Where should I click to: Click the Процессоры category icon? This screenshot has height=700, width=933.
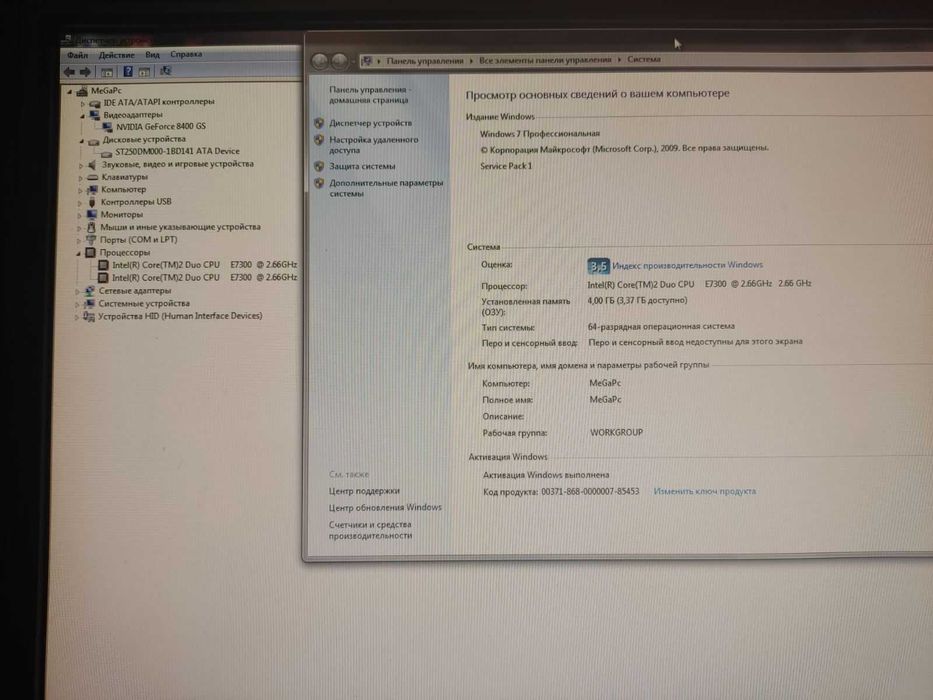pos(90,253)
